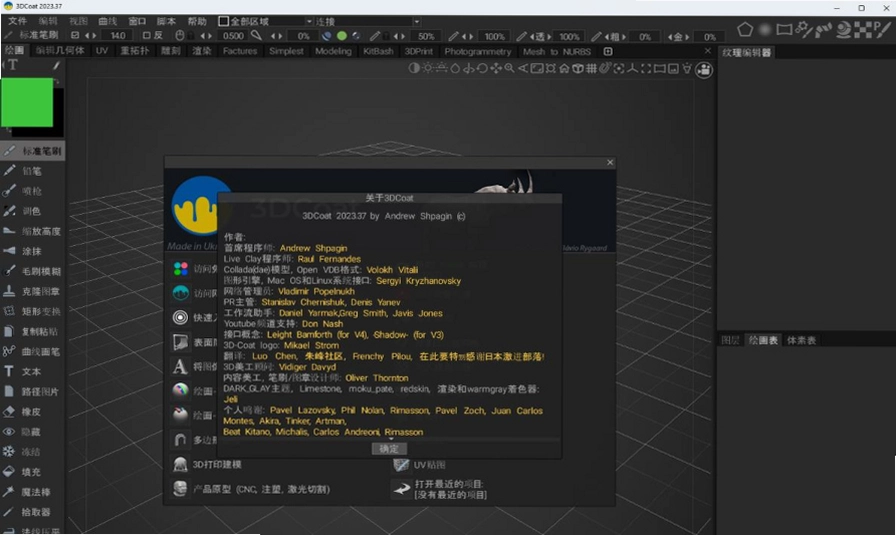Screen dimensions: 896x535
Task: Select the 冻结 freeze tool
Action: point(31,452)
